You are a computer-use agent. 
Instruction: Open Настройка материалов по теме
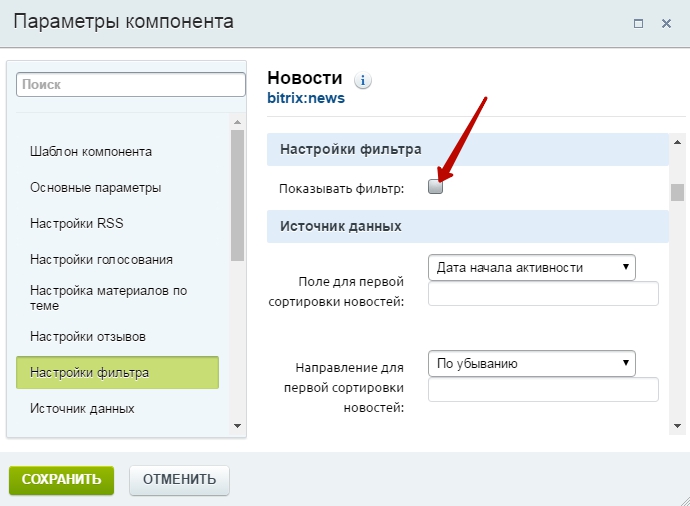point(108,299)
